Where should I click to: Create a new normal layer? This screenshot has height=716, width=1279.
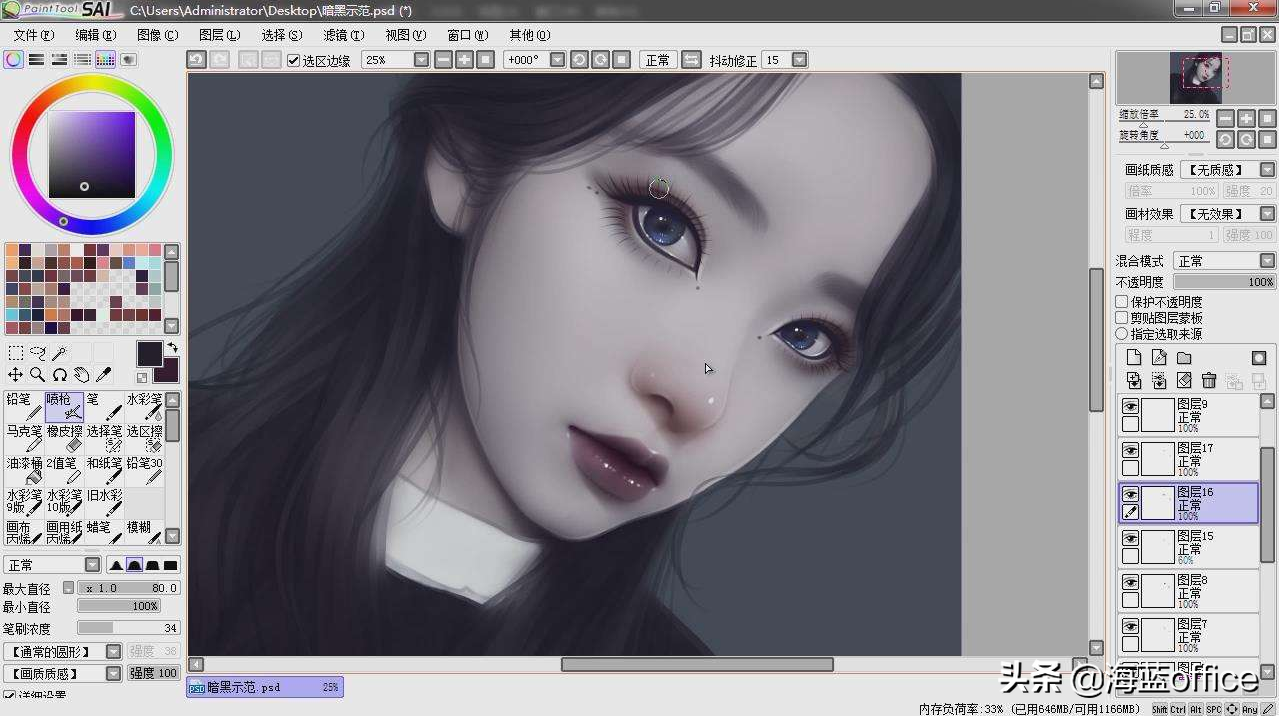1134,358
